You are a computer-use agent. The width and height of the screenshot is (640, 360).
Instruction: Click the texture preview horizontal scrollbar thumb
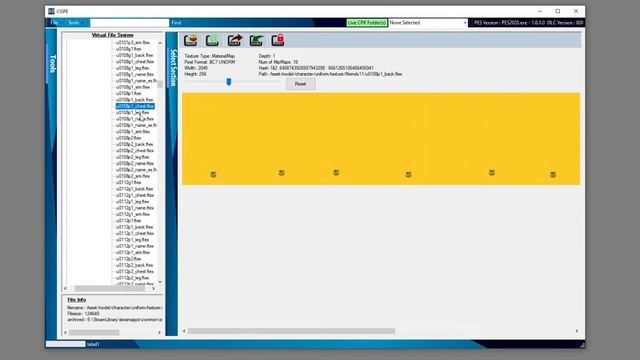[291, 331]
